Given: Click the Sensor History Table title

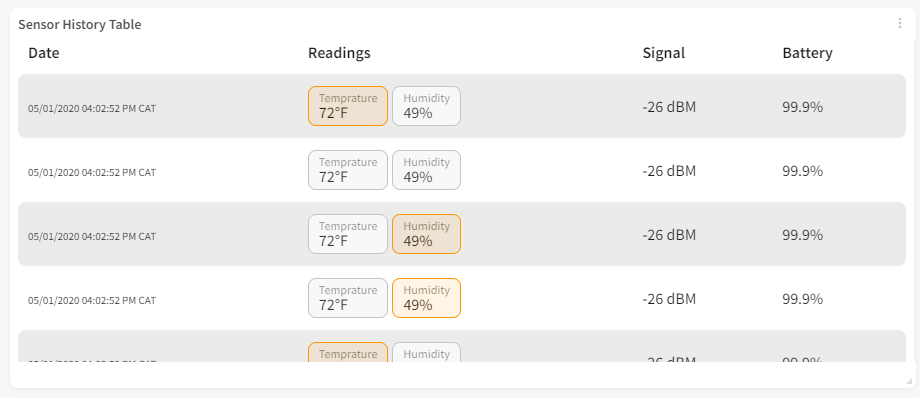Looking at the screenshot, I should coord(80,25).
